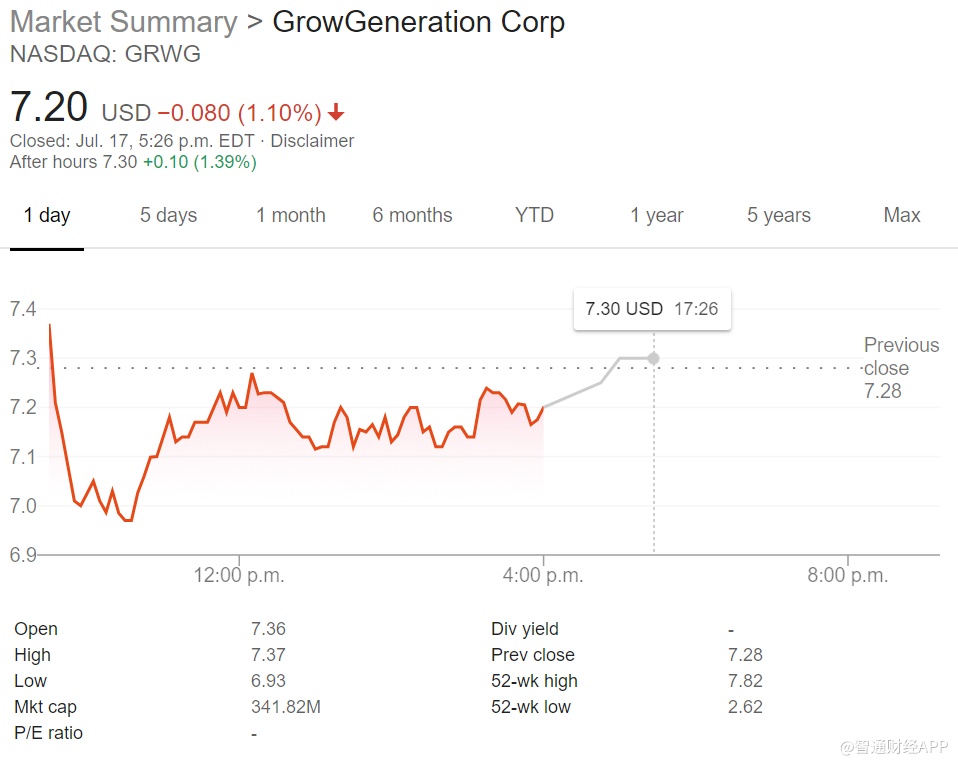Select the YTD tab
Image resolution: width=958 pixels, height=766 pixels.
pos(534,215)
